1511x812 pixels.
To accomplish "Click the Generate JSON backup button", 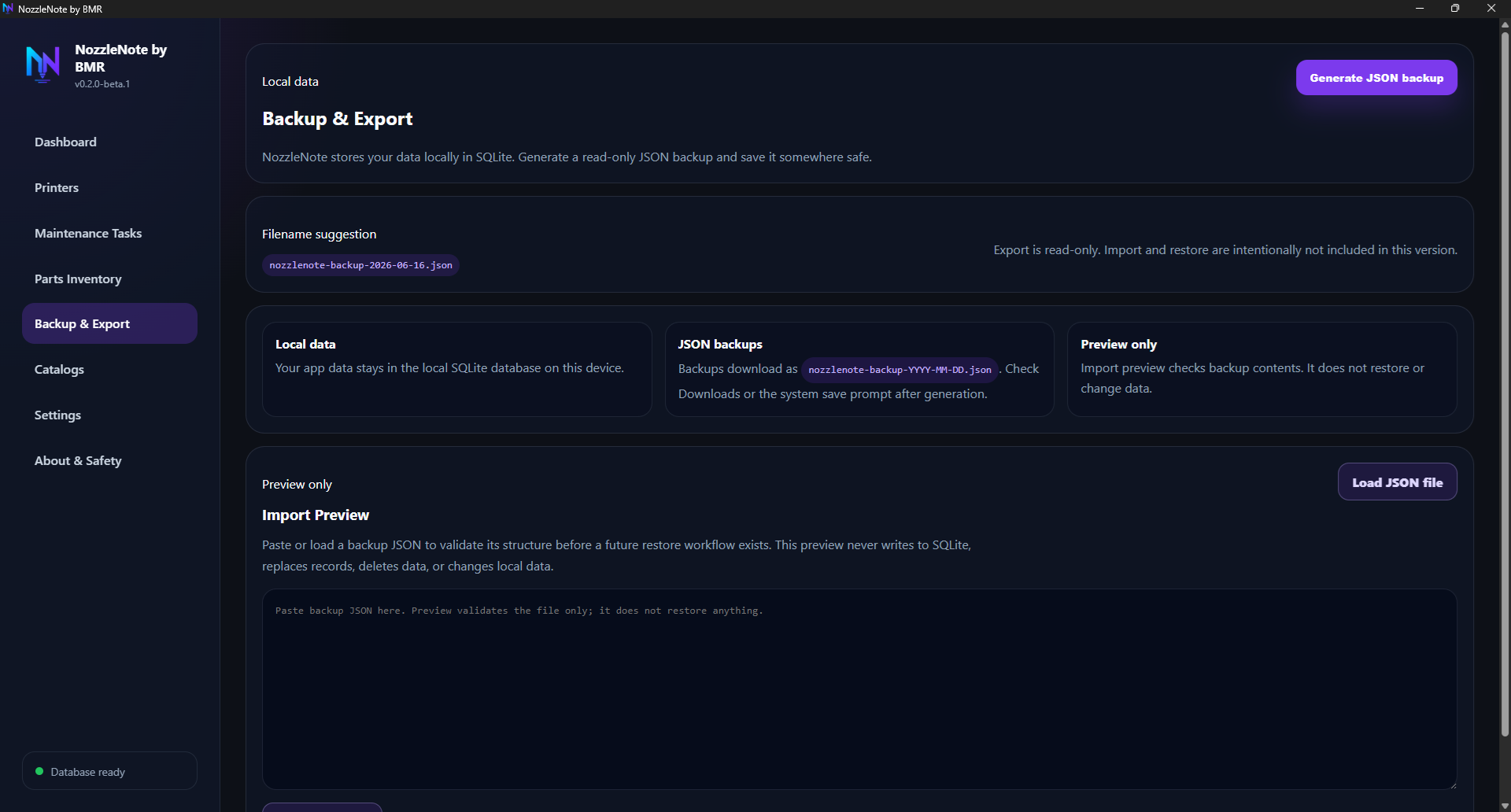I will pyautogui.click(x=1376, y=78).
